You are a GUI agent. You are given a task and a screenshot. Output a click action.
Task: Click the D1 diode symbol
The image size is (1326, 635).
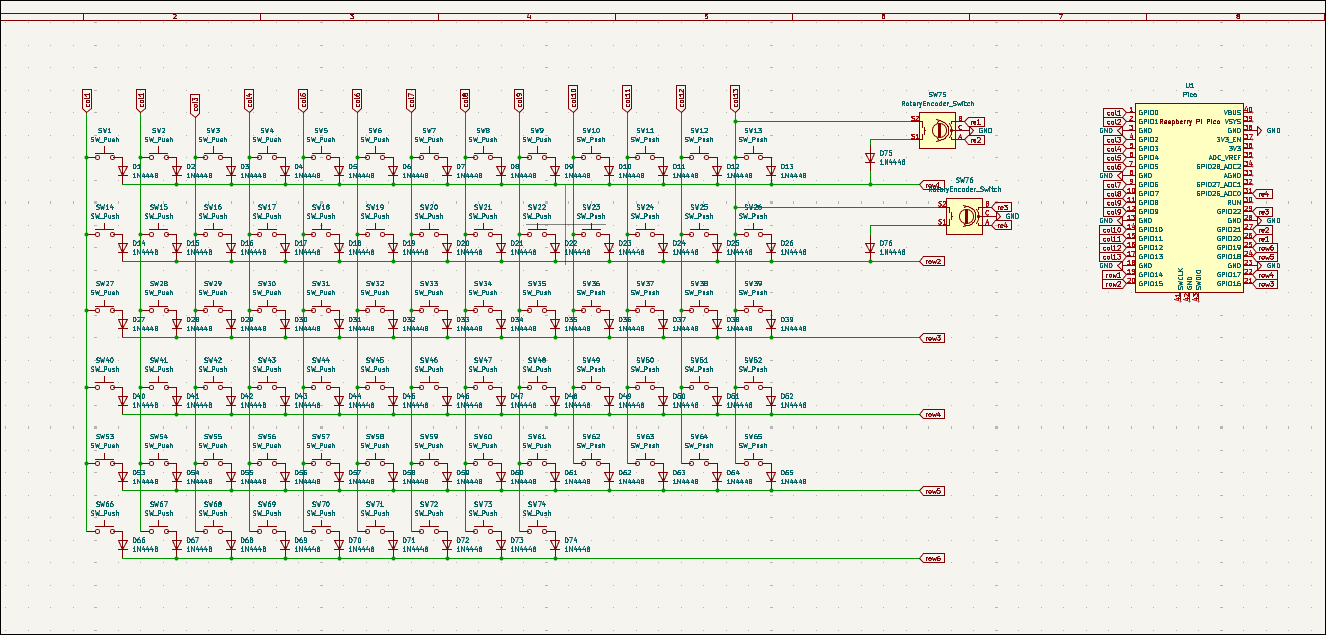122,171
